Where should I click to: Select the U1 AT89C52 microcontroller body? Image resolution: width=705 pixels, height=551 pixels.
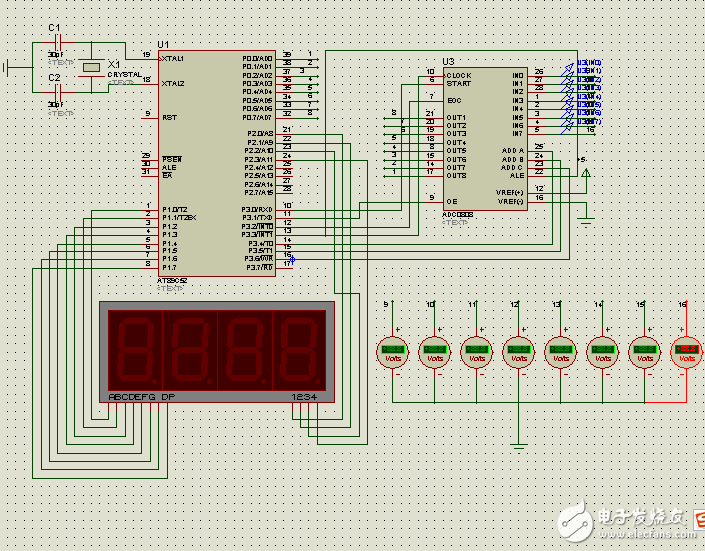tap(217, 163)
